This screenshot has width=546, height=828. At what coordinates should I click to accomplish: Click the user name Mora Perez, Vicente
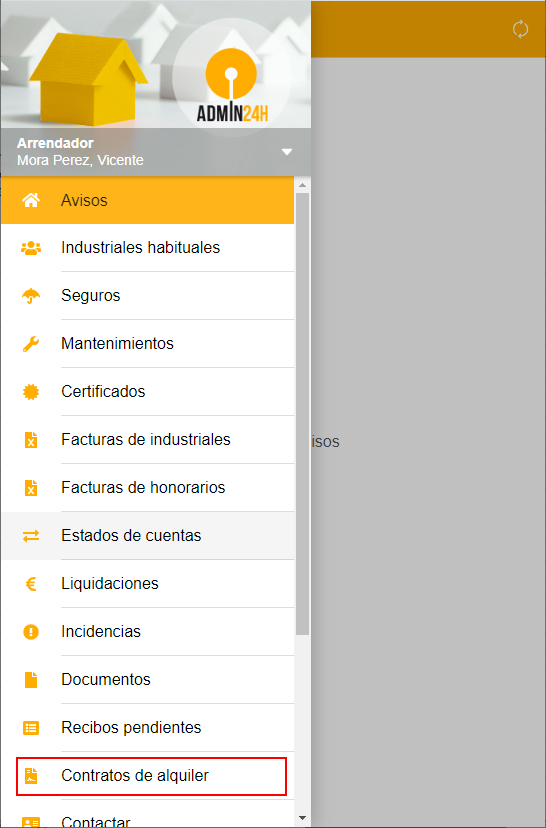coord(80,160)
